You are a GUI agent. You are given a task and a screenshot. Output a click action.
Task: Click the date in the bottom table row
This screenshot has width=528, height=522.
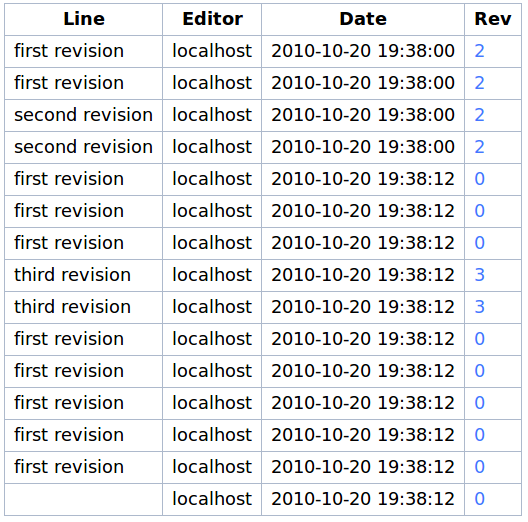(363, 499)
